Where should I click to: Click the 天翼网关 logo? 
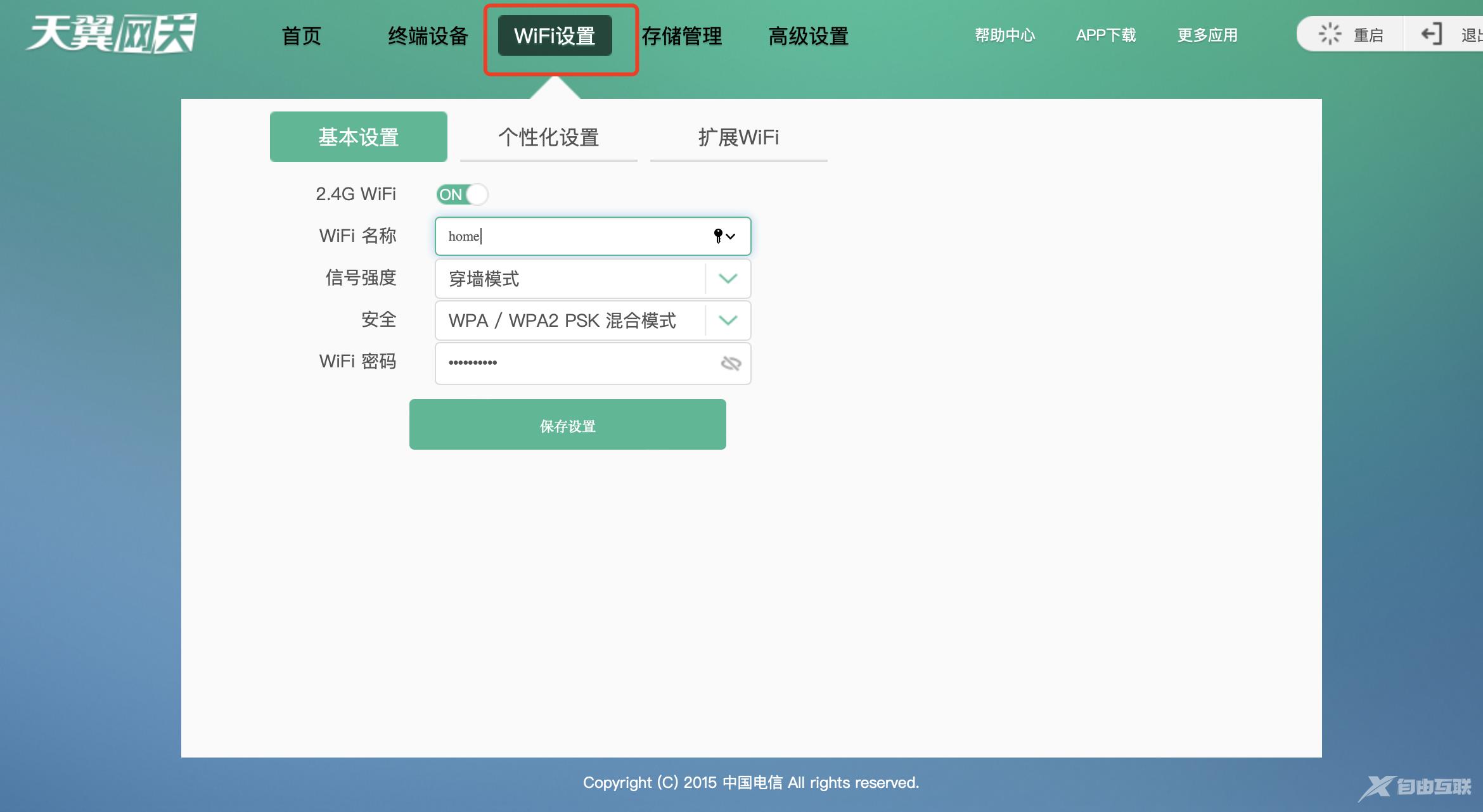[111, 34]
